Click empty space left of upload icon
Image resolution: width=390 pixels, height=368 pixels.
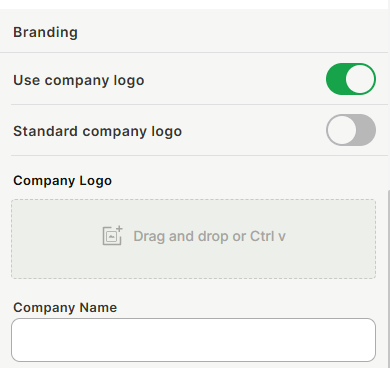57,239
